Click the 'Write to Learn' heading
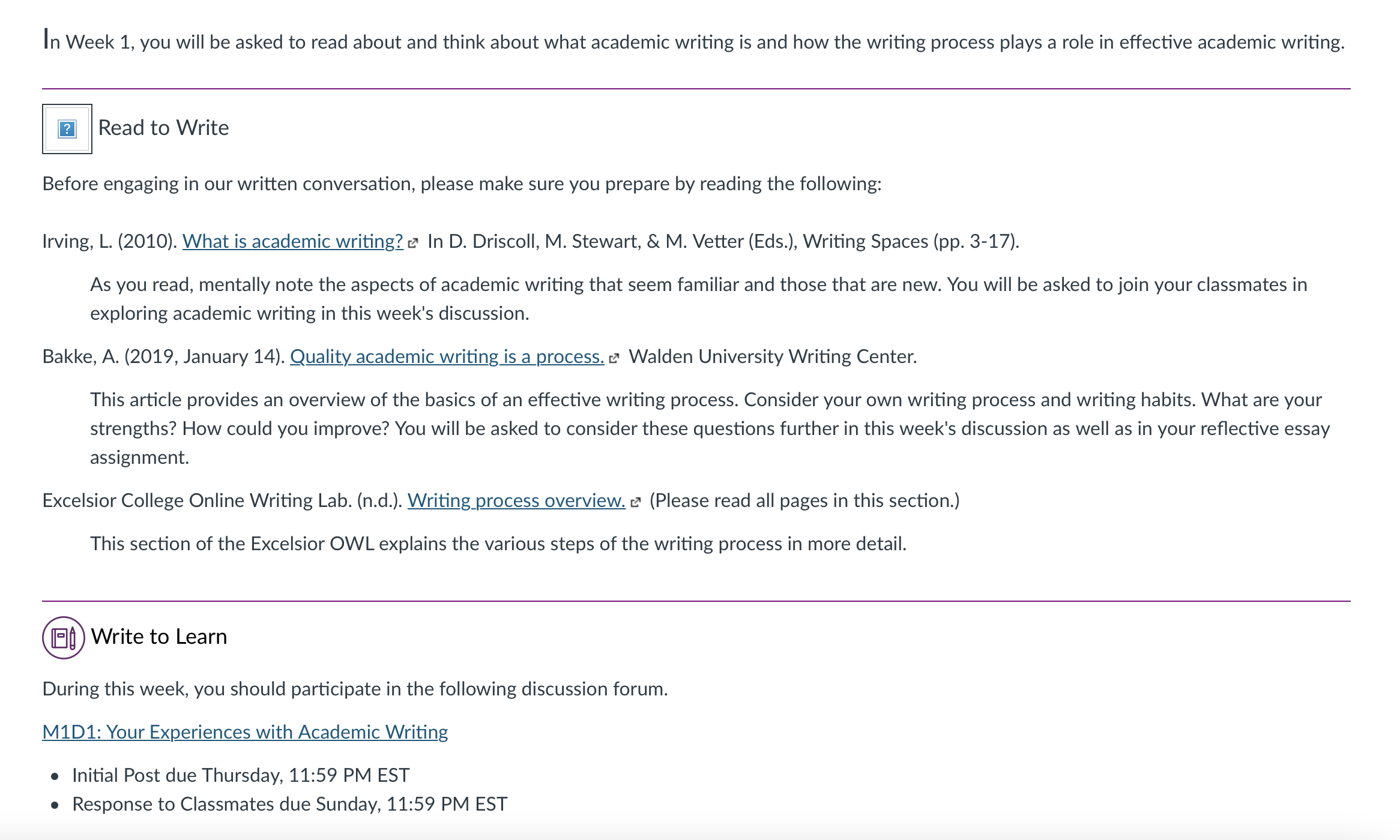 click(x=159, y=637)
